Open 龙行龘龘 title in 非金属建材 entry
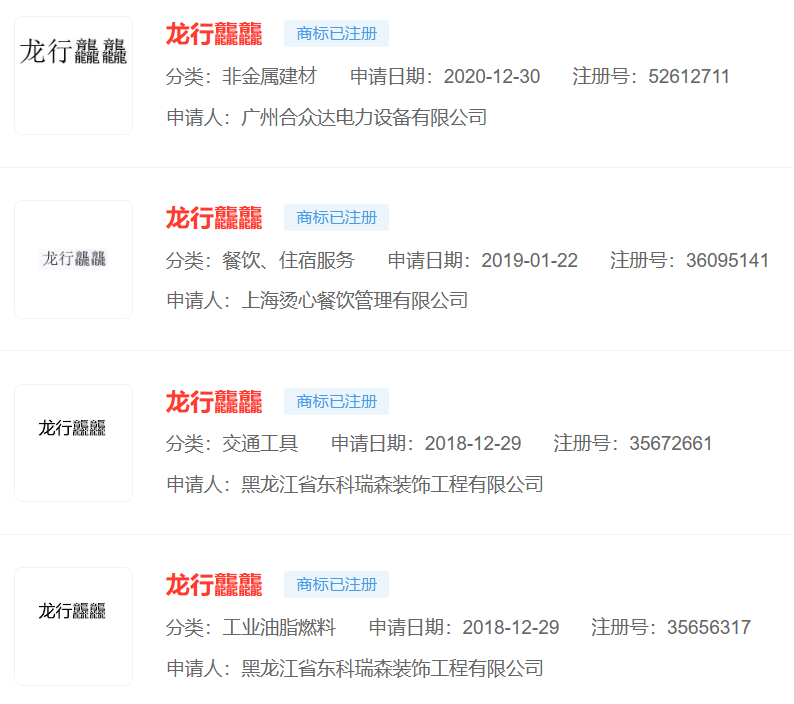Image resolution: width=794 pixels, height=704 pixels. click(x=214, y=34)
